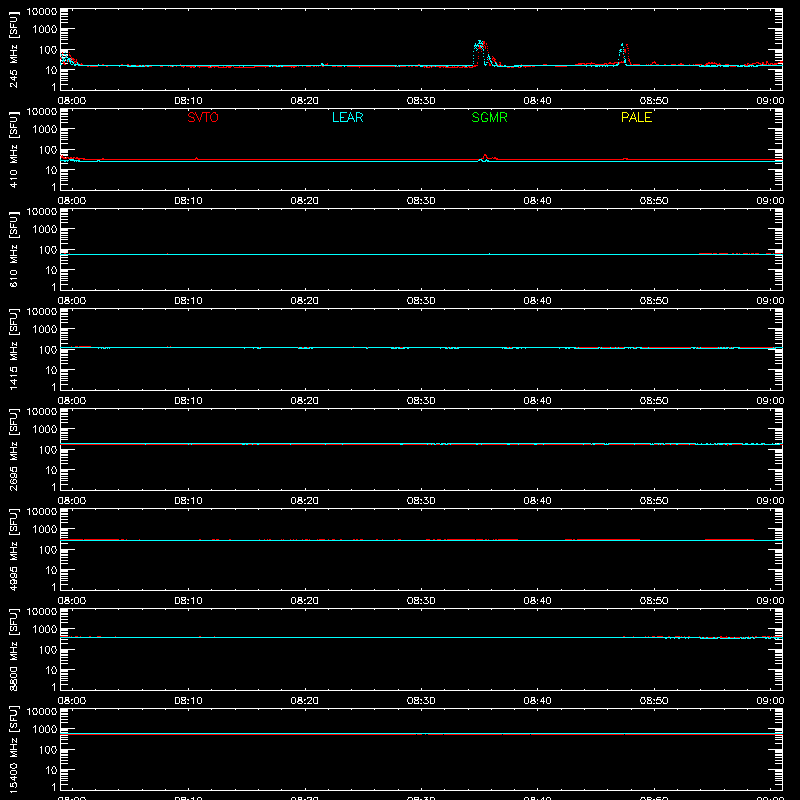The image size is (800, 800).
Task: Click the 10 tick label on 4995 MHz axis
Action: click(x=52, y=570)
